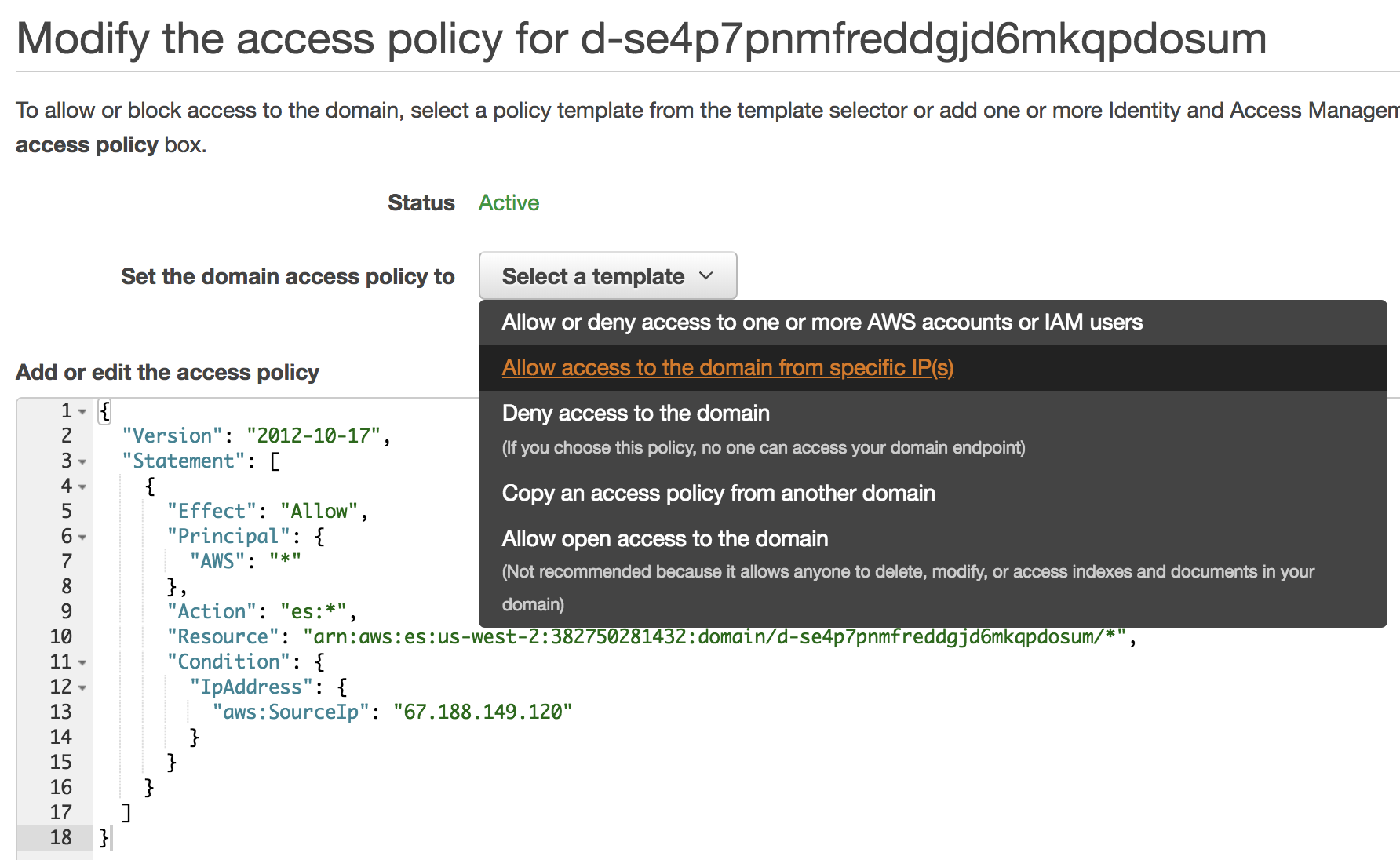Click the Add or edit the access policy heading
The height and width of the screenshot is (860, 1400).
pos(167,372)
